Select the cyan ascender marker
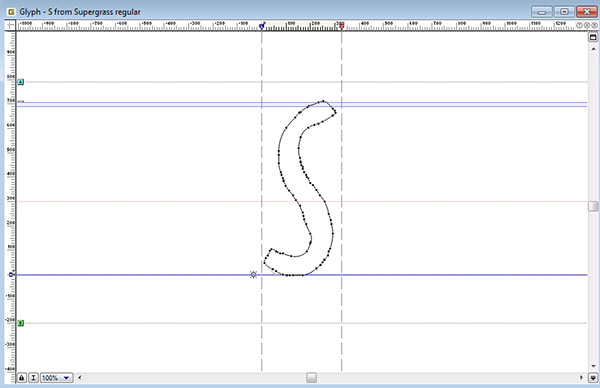Image resolution: width=600 pixels, height=388 pixels. (x=21, y=82)
